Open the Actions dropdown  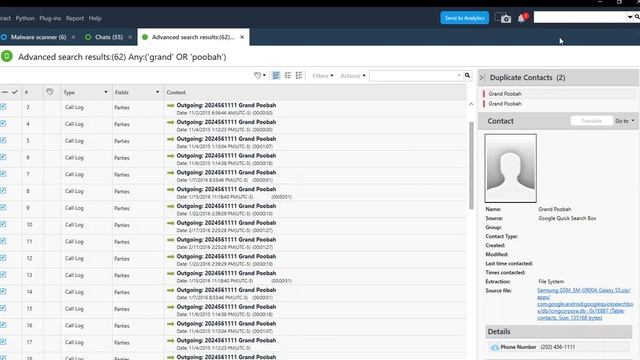pos(353,76)
